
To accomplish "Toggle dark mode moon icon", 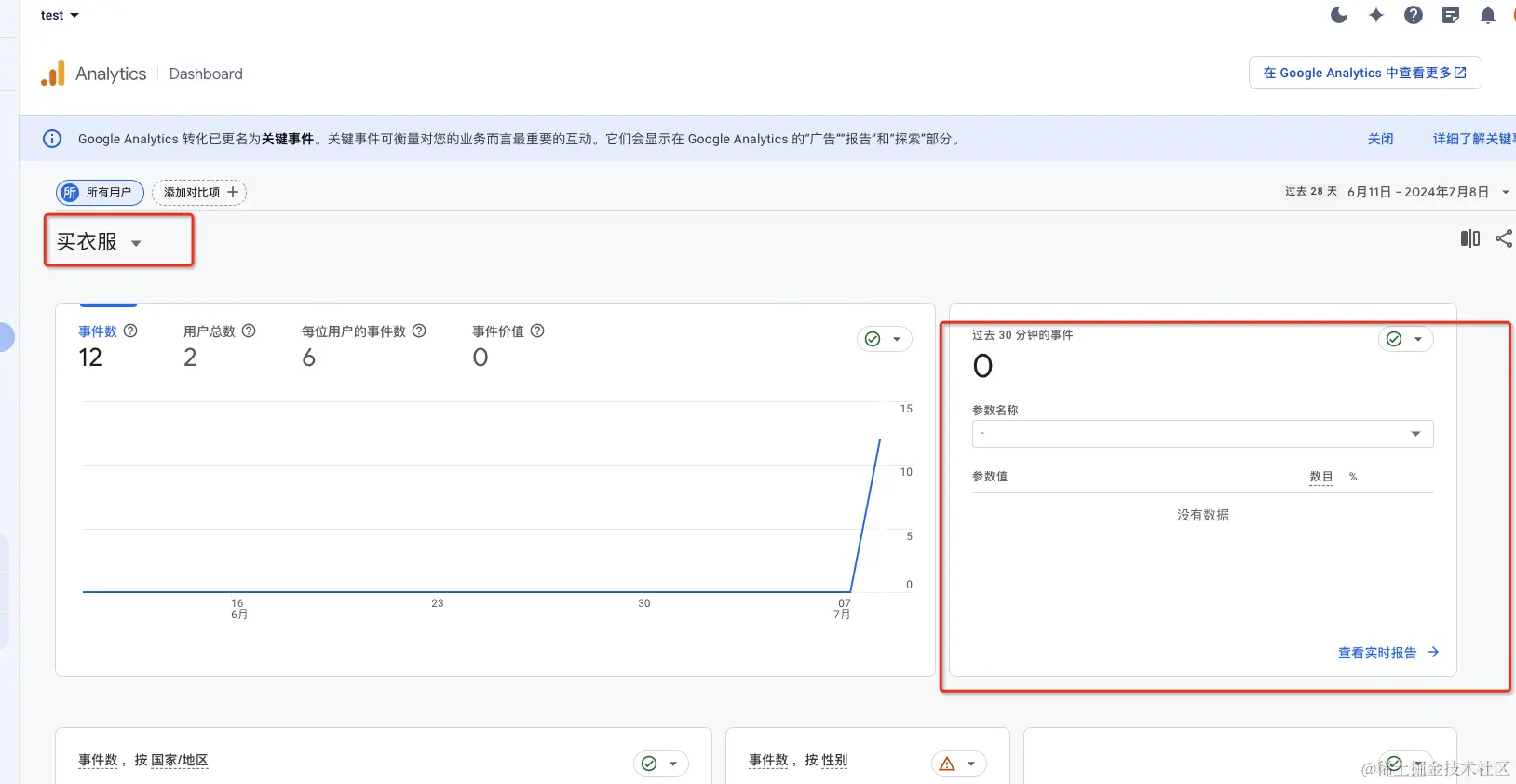I will pyautogui.click(x=1339, y=15).
